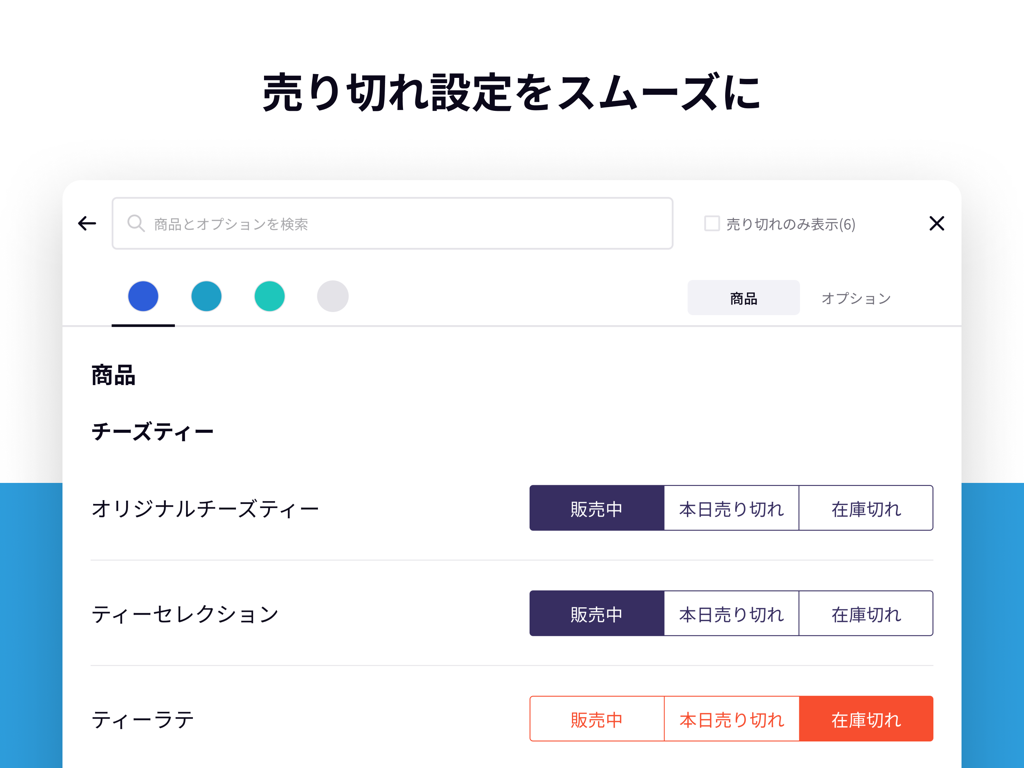Click the search magnifier icon
Viewport: 1024px width, 768px height.
[x=136, y=224]
